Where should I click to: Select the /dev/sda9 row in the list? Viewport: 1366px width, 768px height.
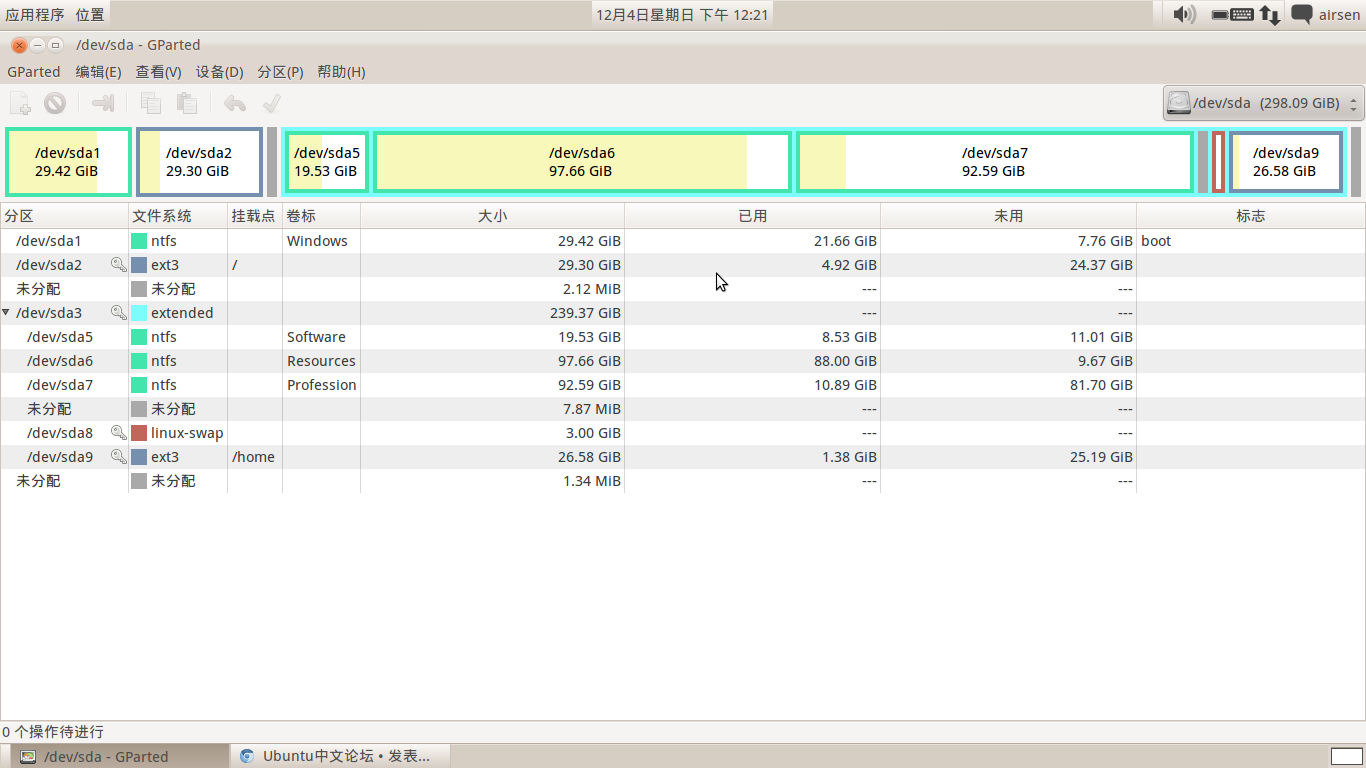[x=683, y=457]
